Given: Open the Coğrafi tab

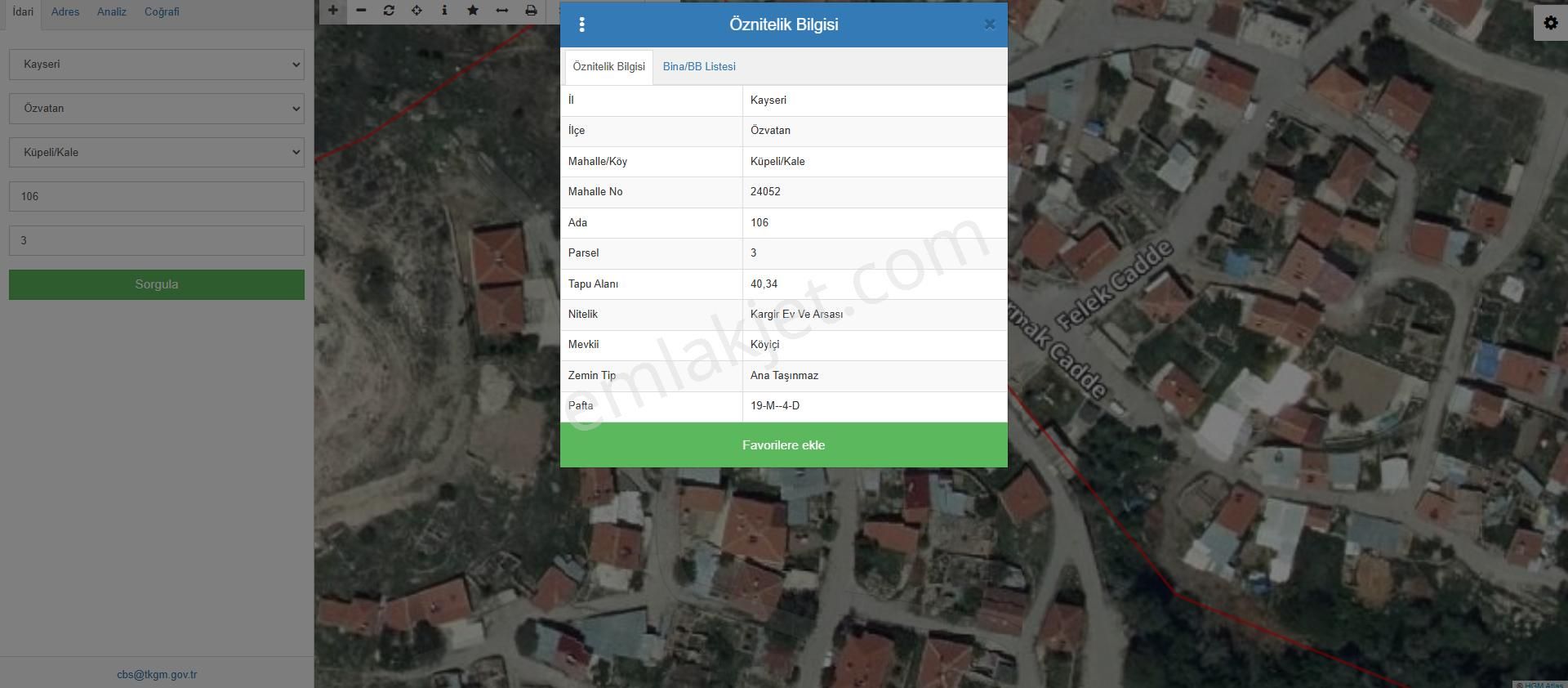Looking at the screenshot, I should point(162,11).
